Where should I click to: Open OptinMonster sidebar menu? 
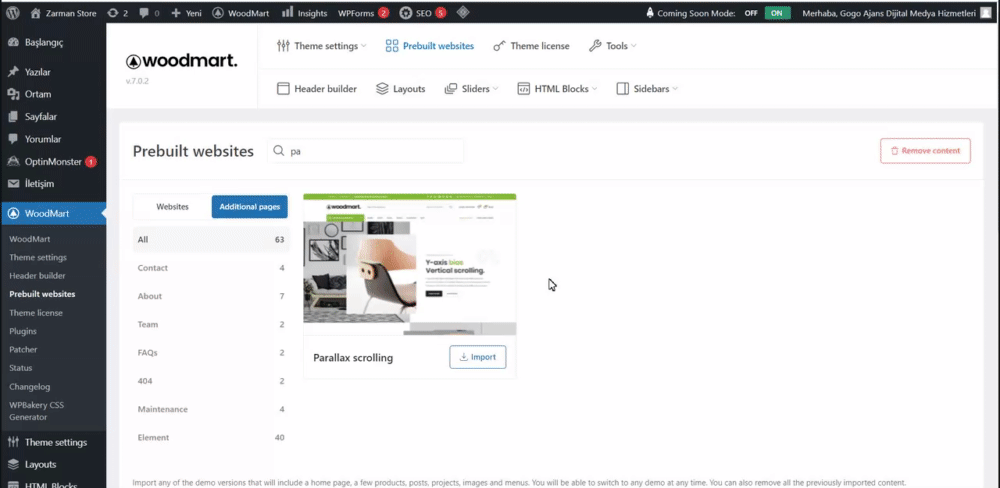[x=53, y=161]
